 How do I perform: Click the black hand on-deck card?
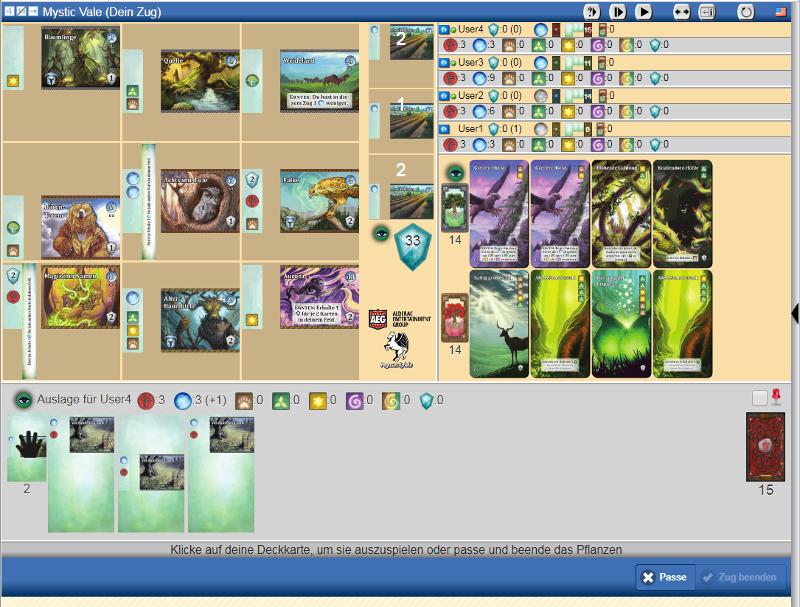27,447
